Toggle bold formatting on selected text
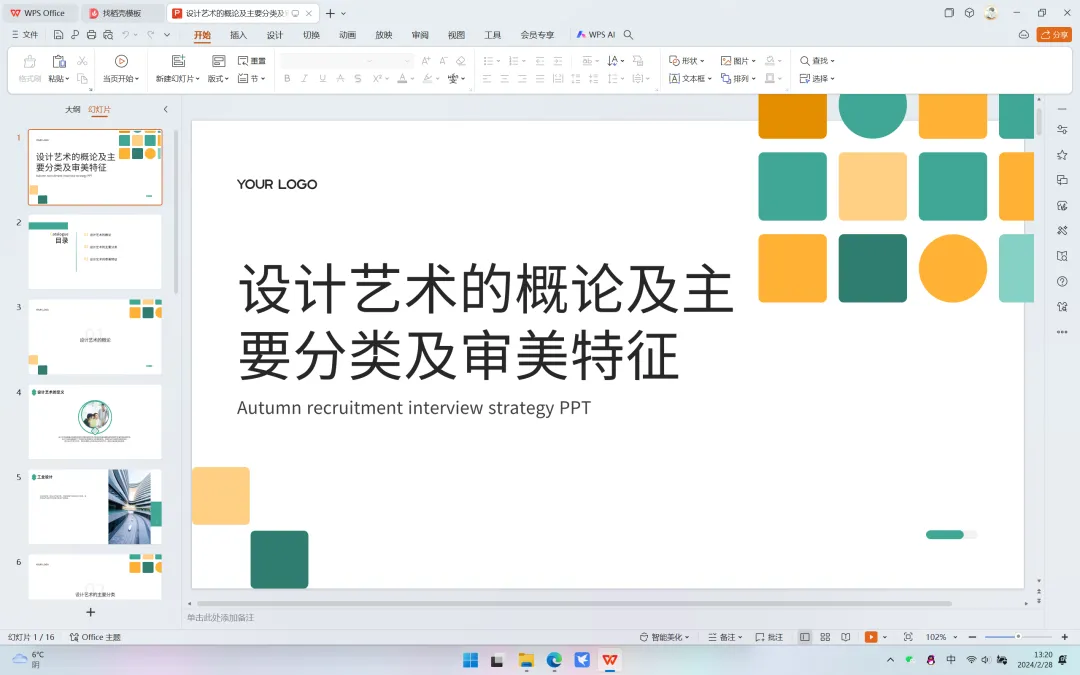 click(287, 78)
